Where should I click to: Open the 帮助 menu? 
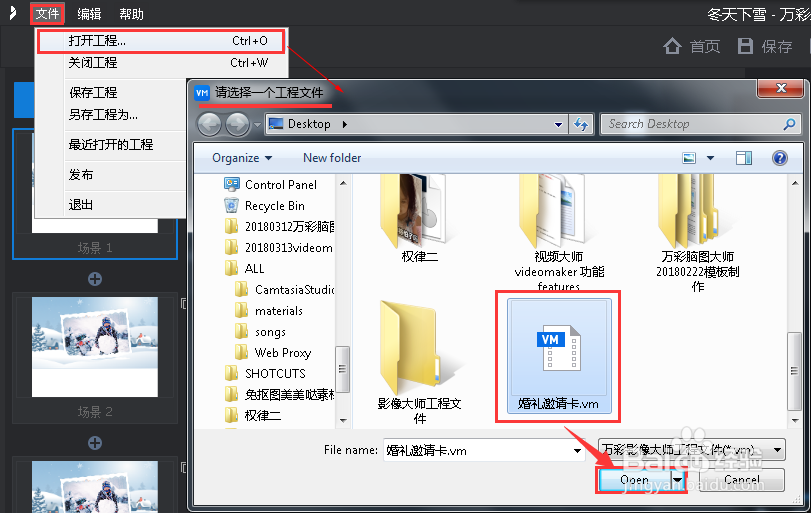(x=131, y=14)
